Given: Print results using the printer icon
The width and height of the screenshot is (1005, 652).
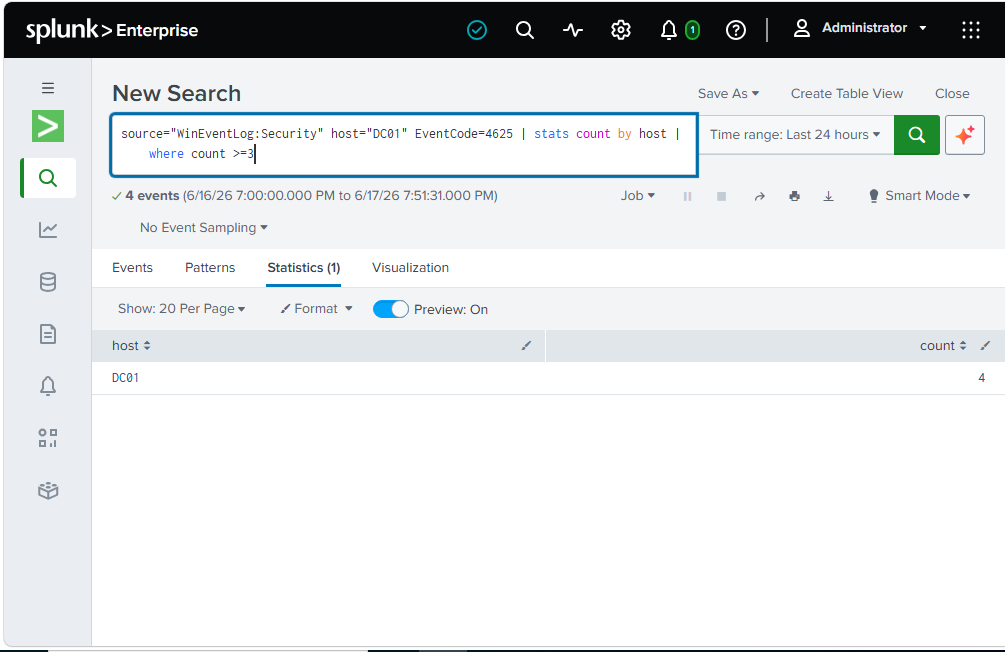Looking at the screenshot, I should pos(794,196).
